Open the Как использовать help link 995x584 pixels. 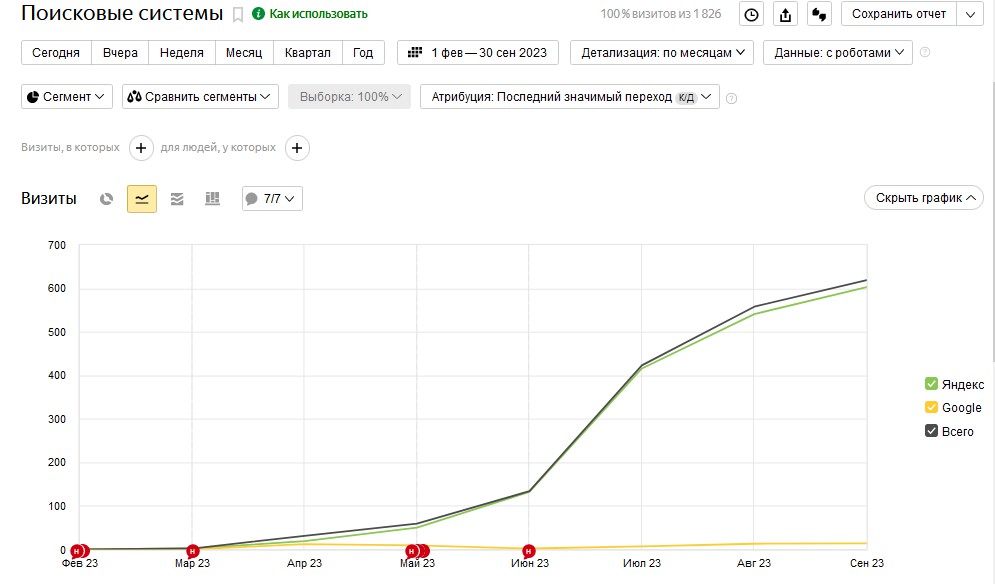(318, 14)
